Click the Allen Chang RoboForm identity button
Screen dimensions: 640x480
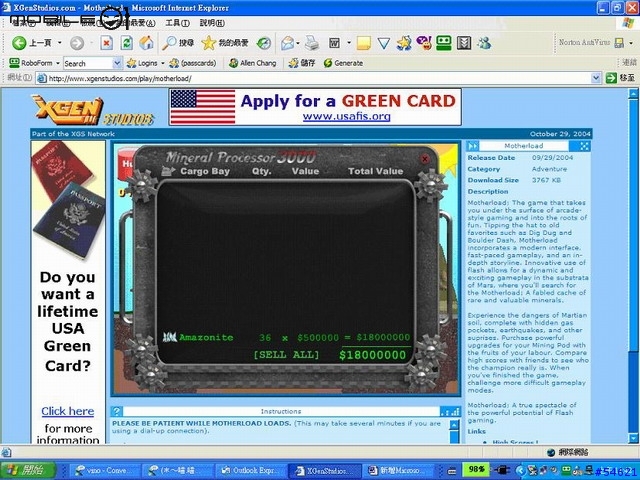coord(253,63)
